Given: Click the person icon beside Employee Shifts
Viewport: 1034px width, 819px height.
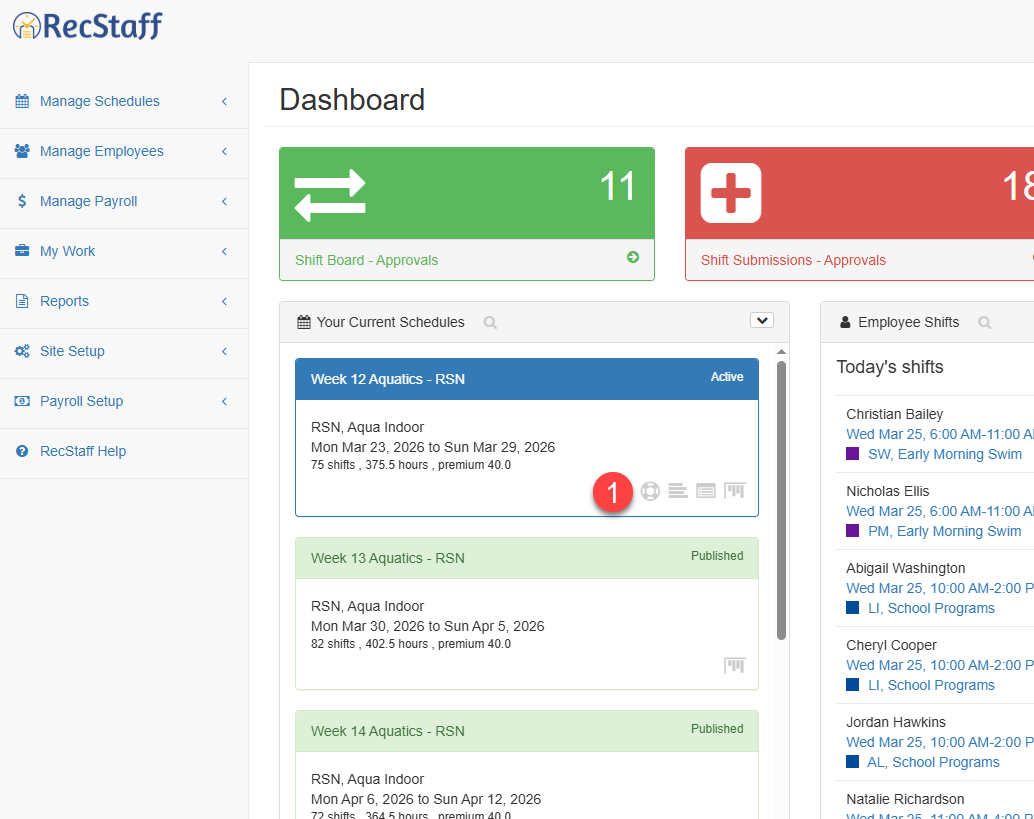Looking at the screenshot, I should point(845,322).
